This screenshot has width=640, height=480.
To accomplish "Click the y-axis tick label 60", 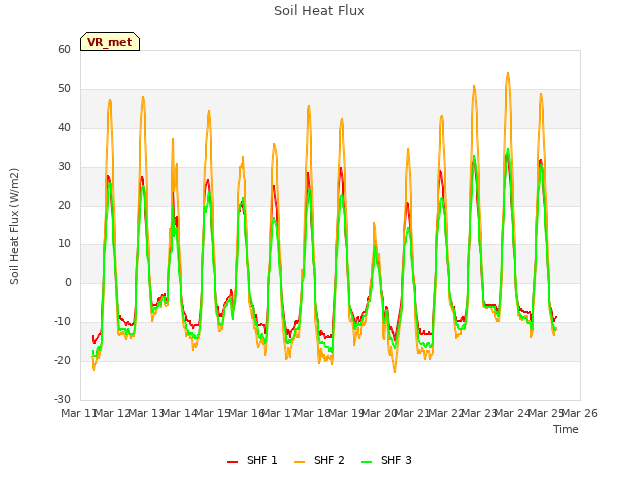I will [64, 49].
